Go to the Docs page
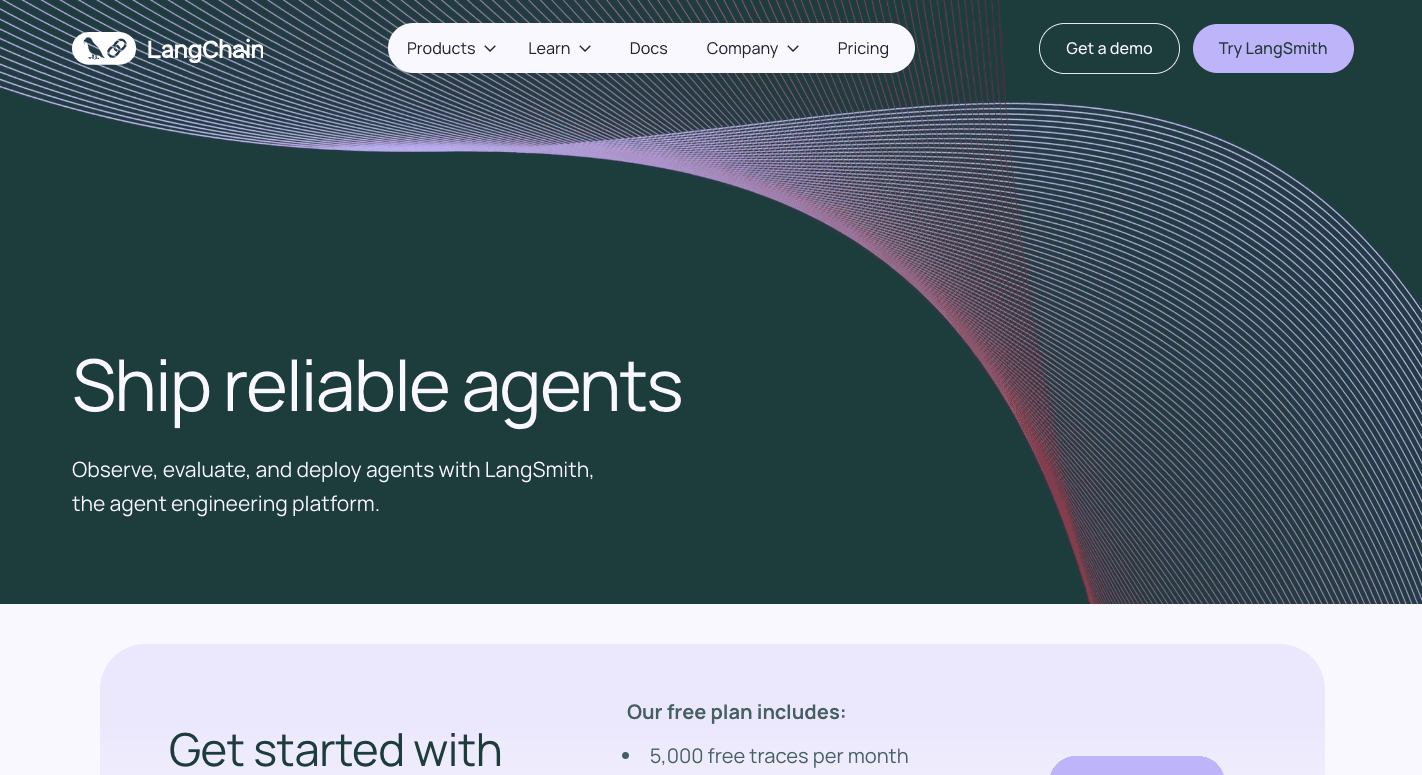Viewport: 1422px width, 775px height. tap(648, 48)
